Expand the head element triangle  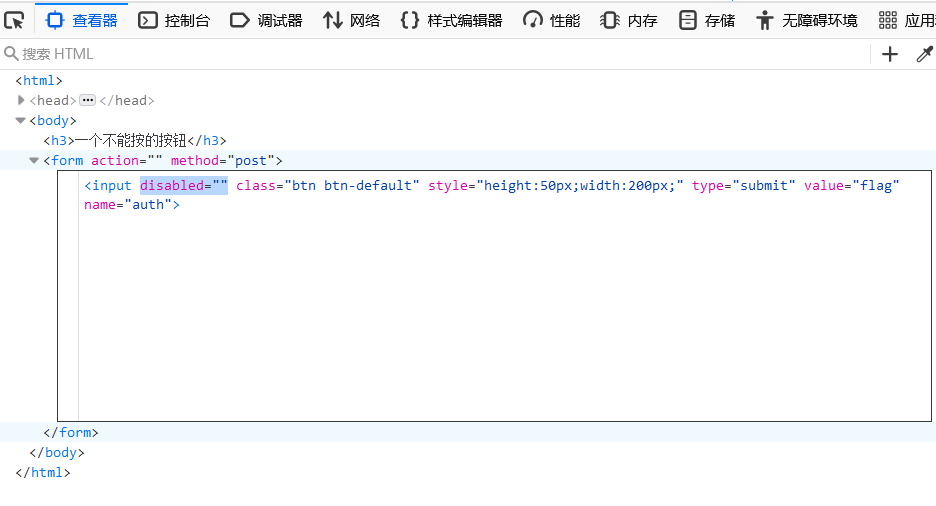21,100
